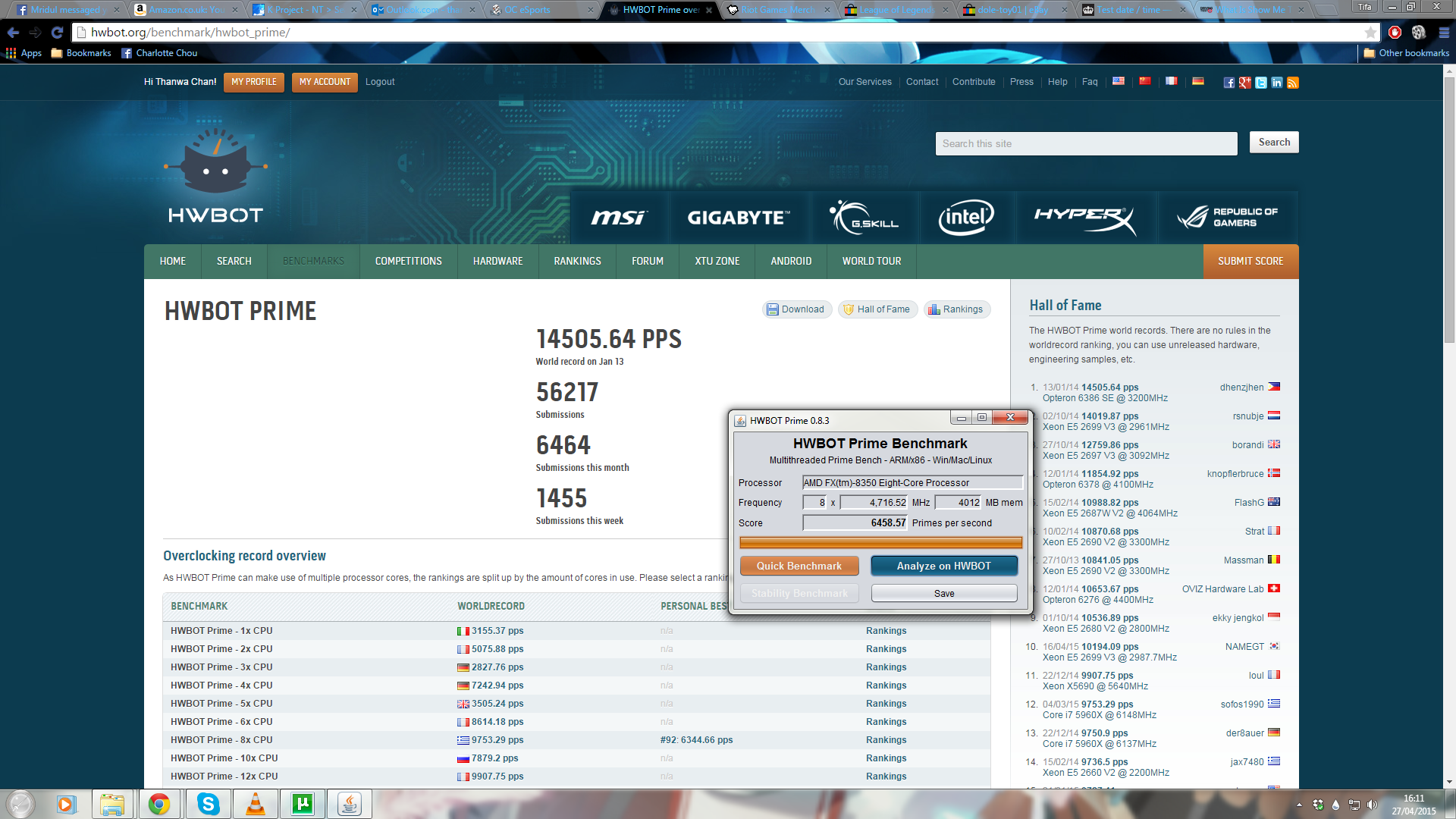Open uTorrent from the taskbar

303,804
